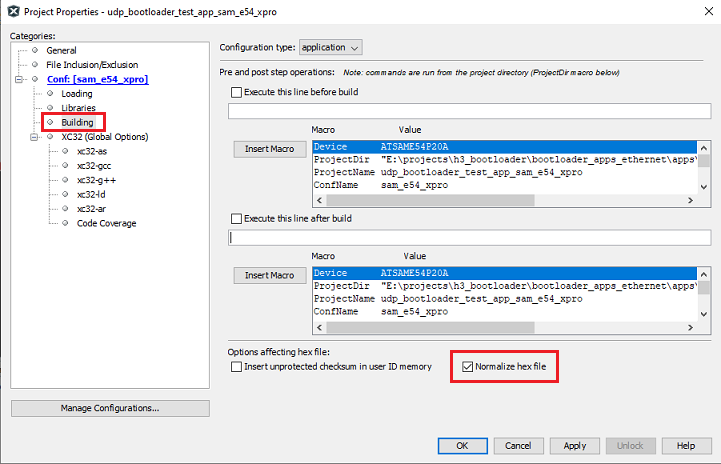Open Help for project properties
Screen dimensions: 721x464
click(x=686, y=445)
